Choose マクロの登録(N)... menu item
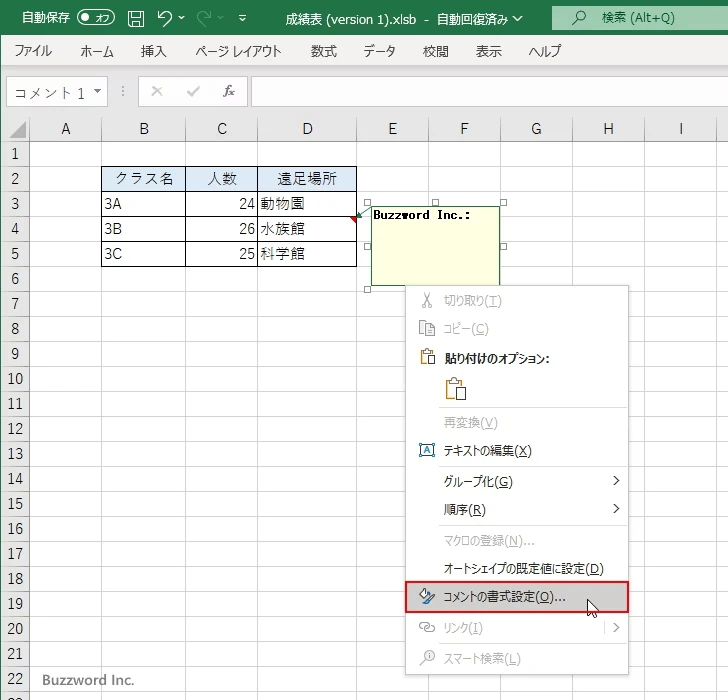 pyautogui.click(x=517, y=541)
